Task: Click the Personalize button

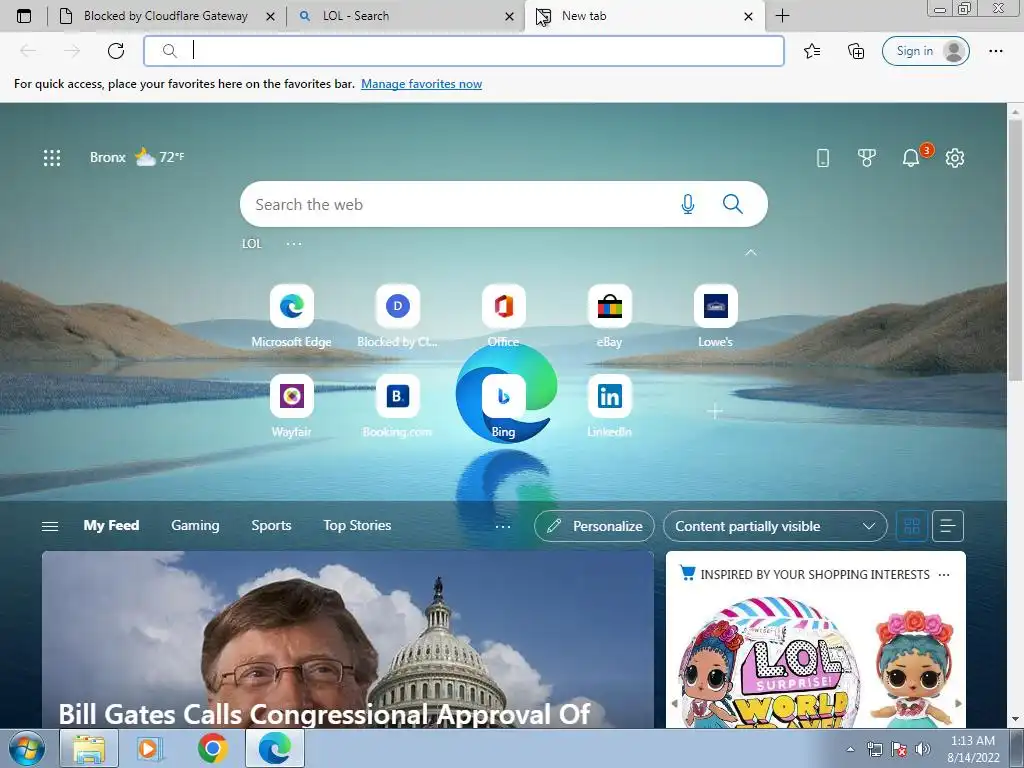Action: 594,526
